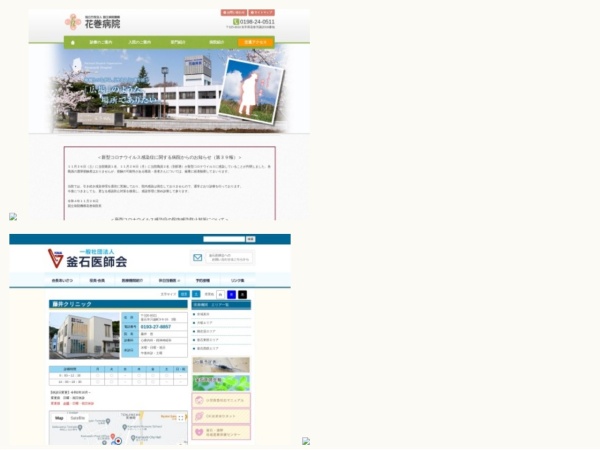Viewport: 600px width, 450px height.
Task: Click the 花巻病院 hospital name heading
Action: pos(102,24)
